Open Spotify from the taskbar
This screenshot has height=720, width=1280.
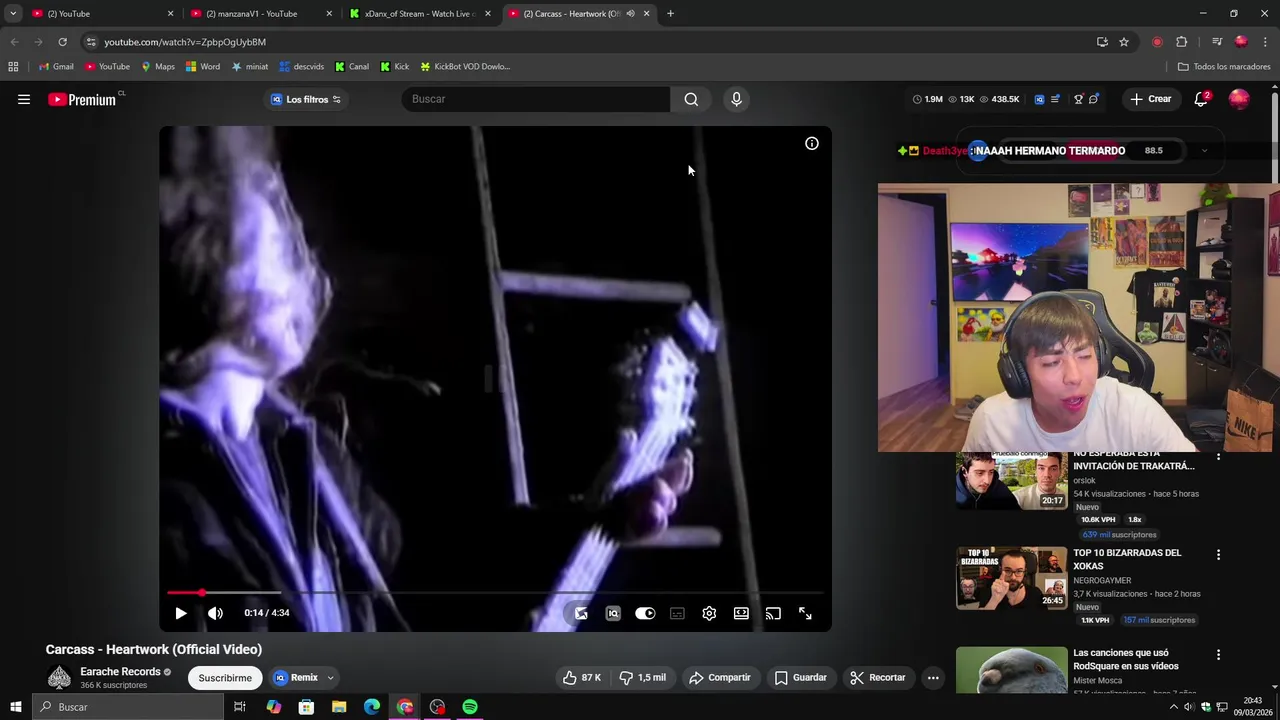click(x=470, y=707)
